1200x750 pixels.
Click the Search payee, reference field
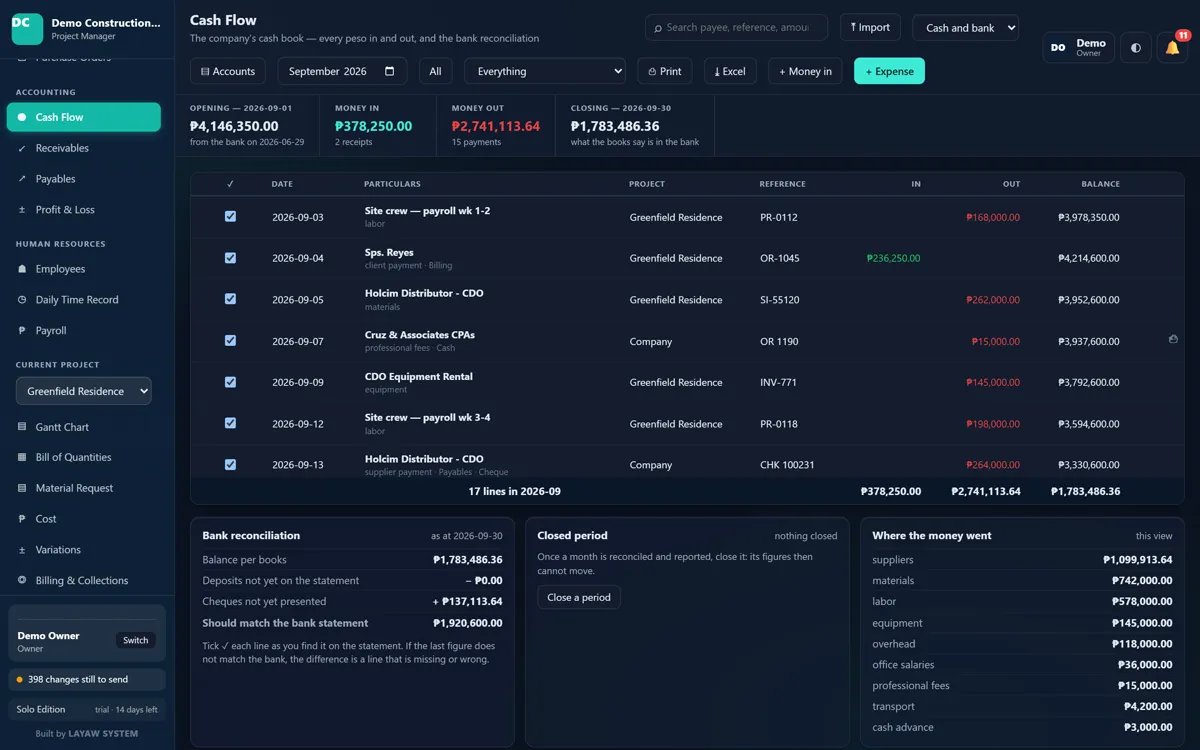pyautogui.click(x=736, y=28)
